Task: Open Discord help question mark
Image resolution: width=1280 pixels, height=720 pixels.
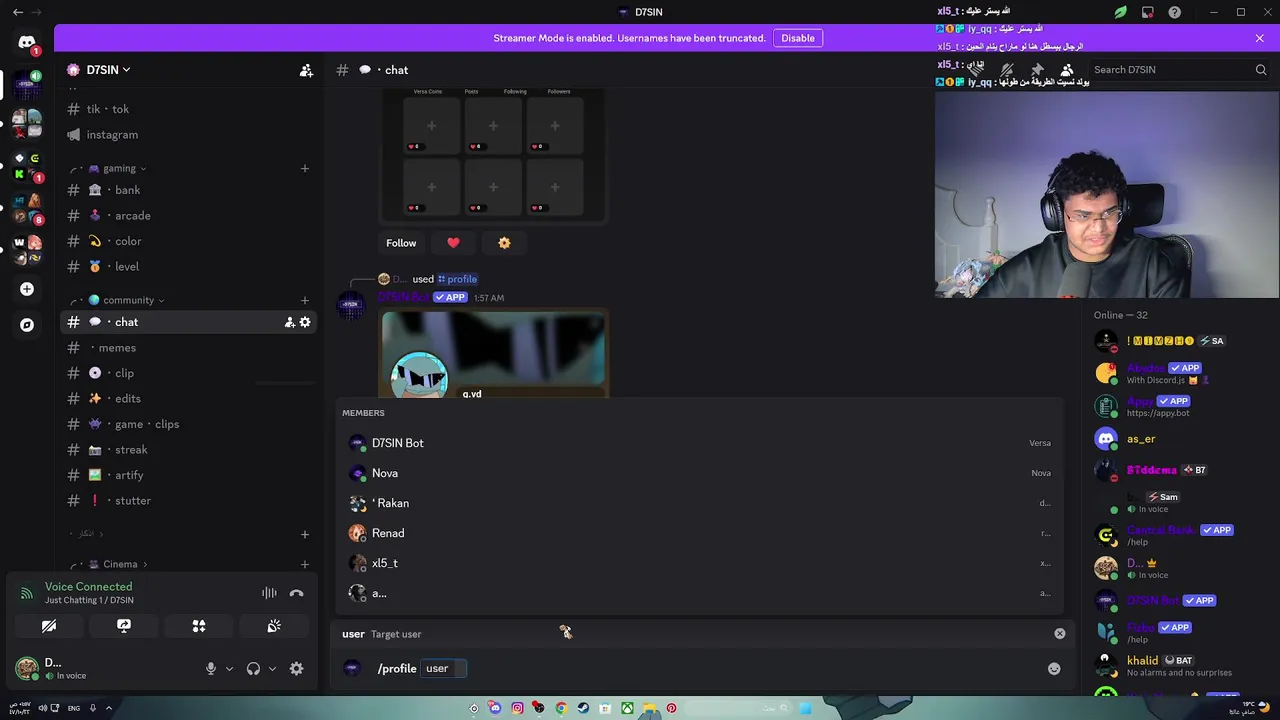Action: 1175,12
